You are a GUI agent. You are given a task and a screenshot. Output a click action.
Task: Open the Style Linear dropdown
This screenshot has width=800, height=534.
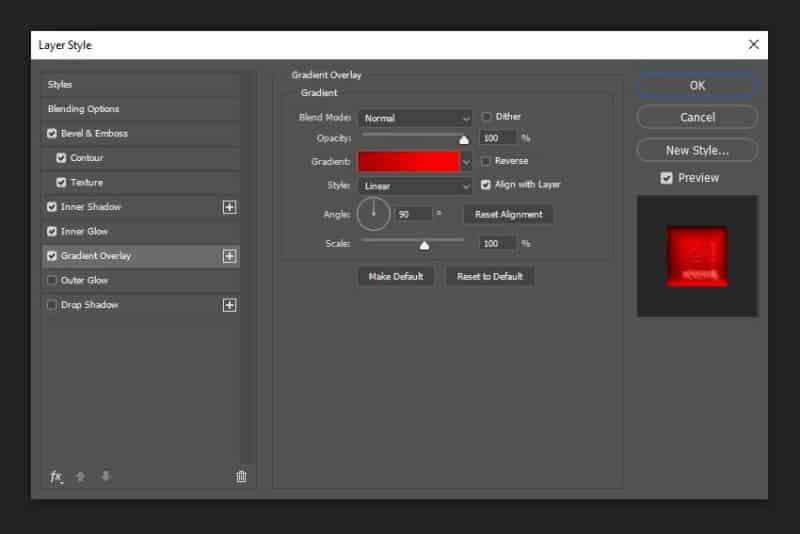click(x=415, y=186)
